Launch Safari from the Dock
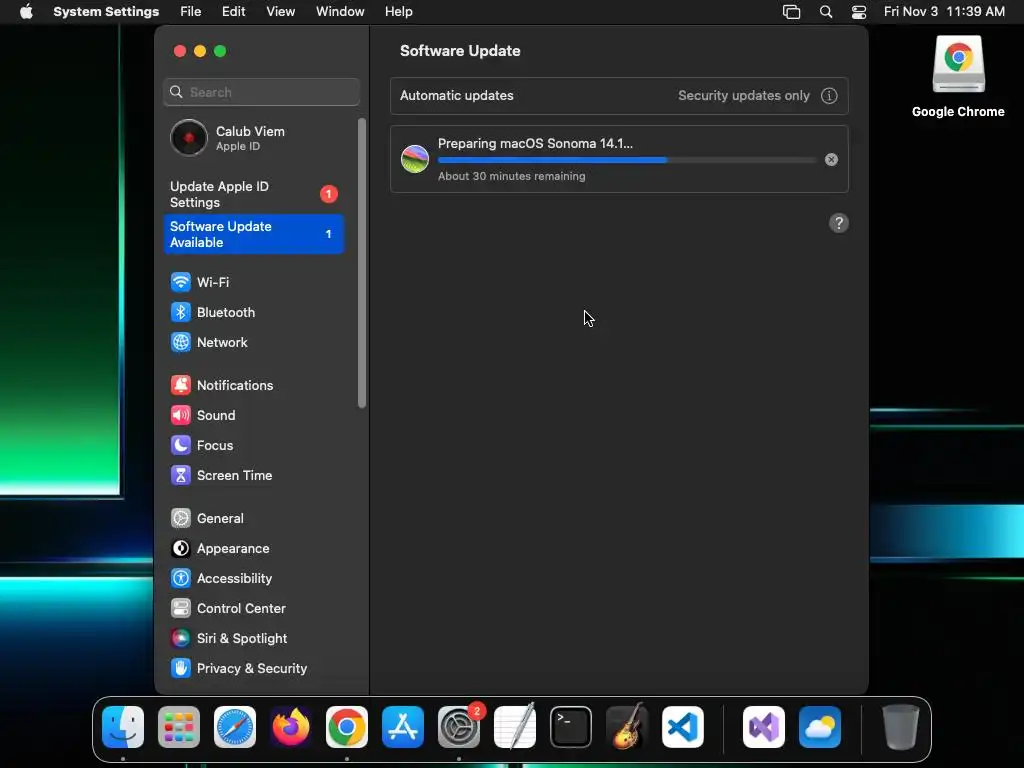The image size is (1024, 768). click(x=235, y=727)
